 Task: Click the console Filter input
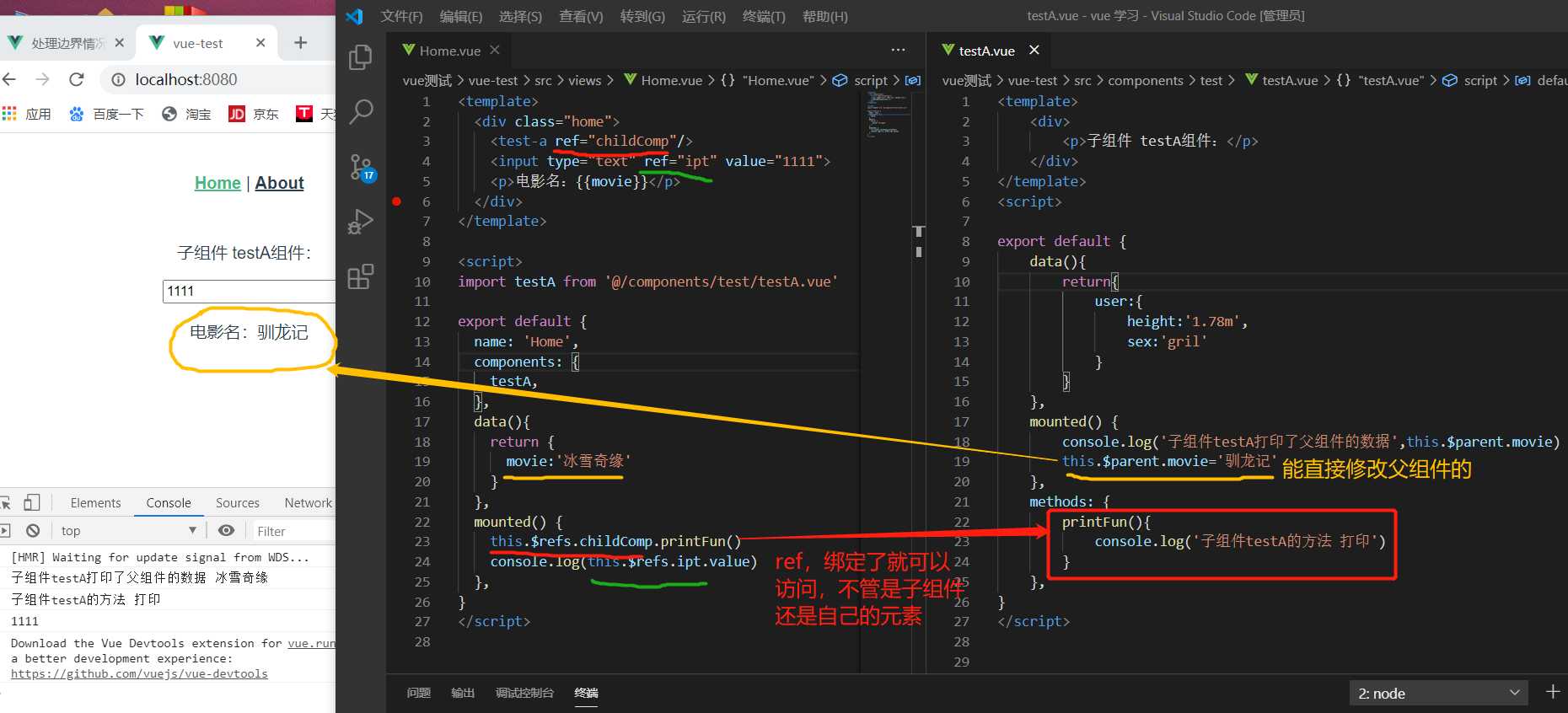pyautogui.click(x=294, y=531)
